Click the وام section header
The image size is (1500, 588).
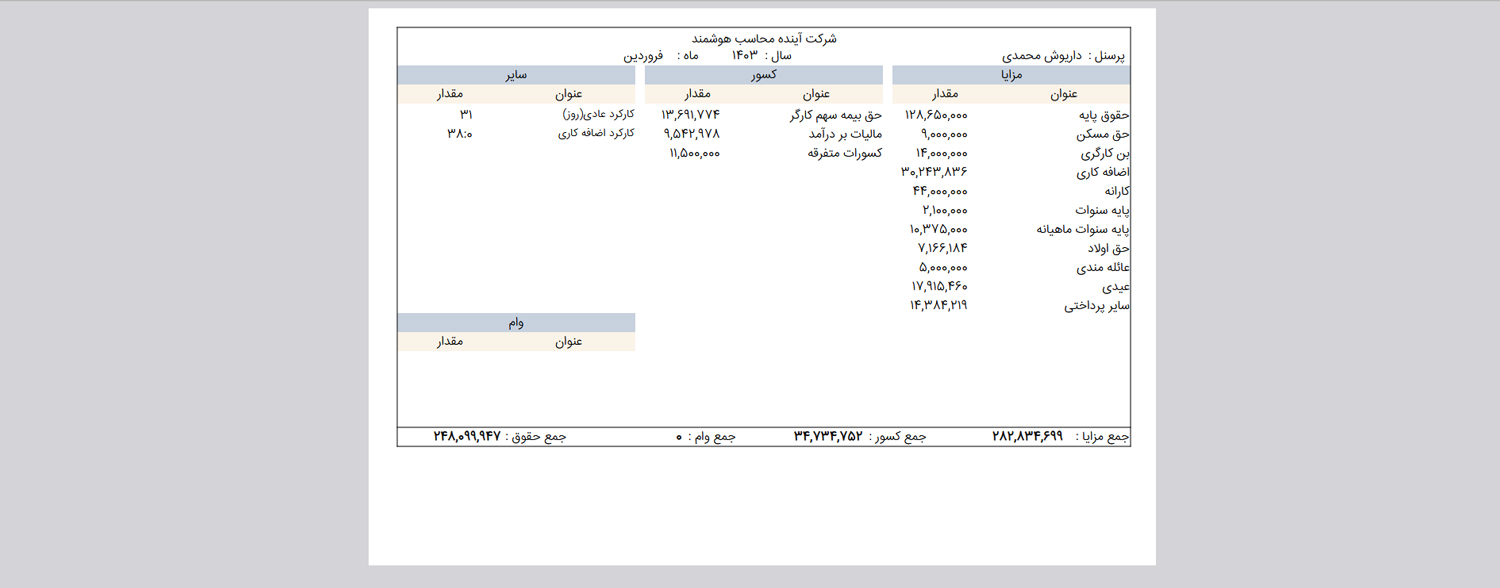pos(515,323)
